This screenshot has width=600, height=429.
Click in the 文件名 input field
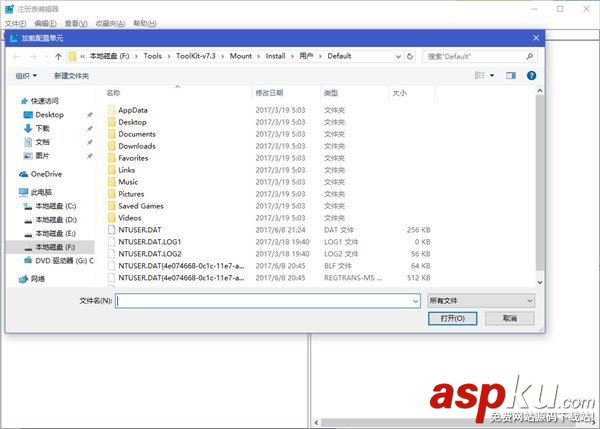(264, 301)
